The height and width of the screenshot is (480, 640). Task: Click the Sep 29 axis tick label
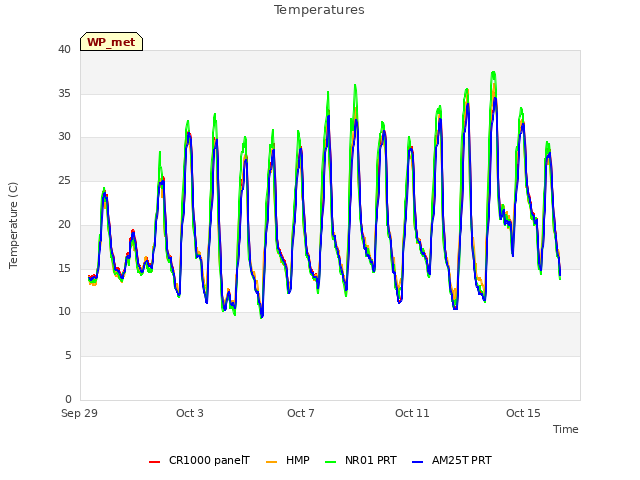tap(79, 413)
